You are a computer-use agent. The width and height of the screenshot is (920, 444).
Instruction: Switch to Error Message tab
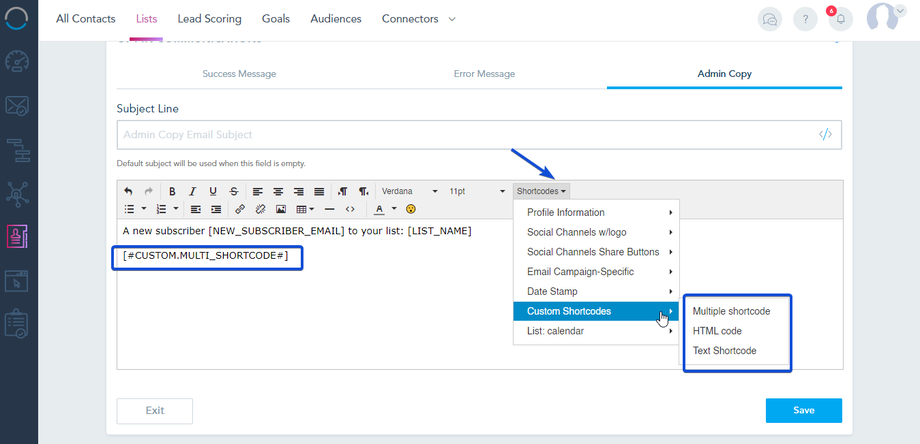[484, 74]
